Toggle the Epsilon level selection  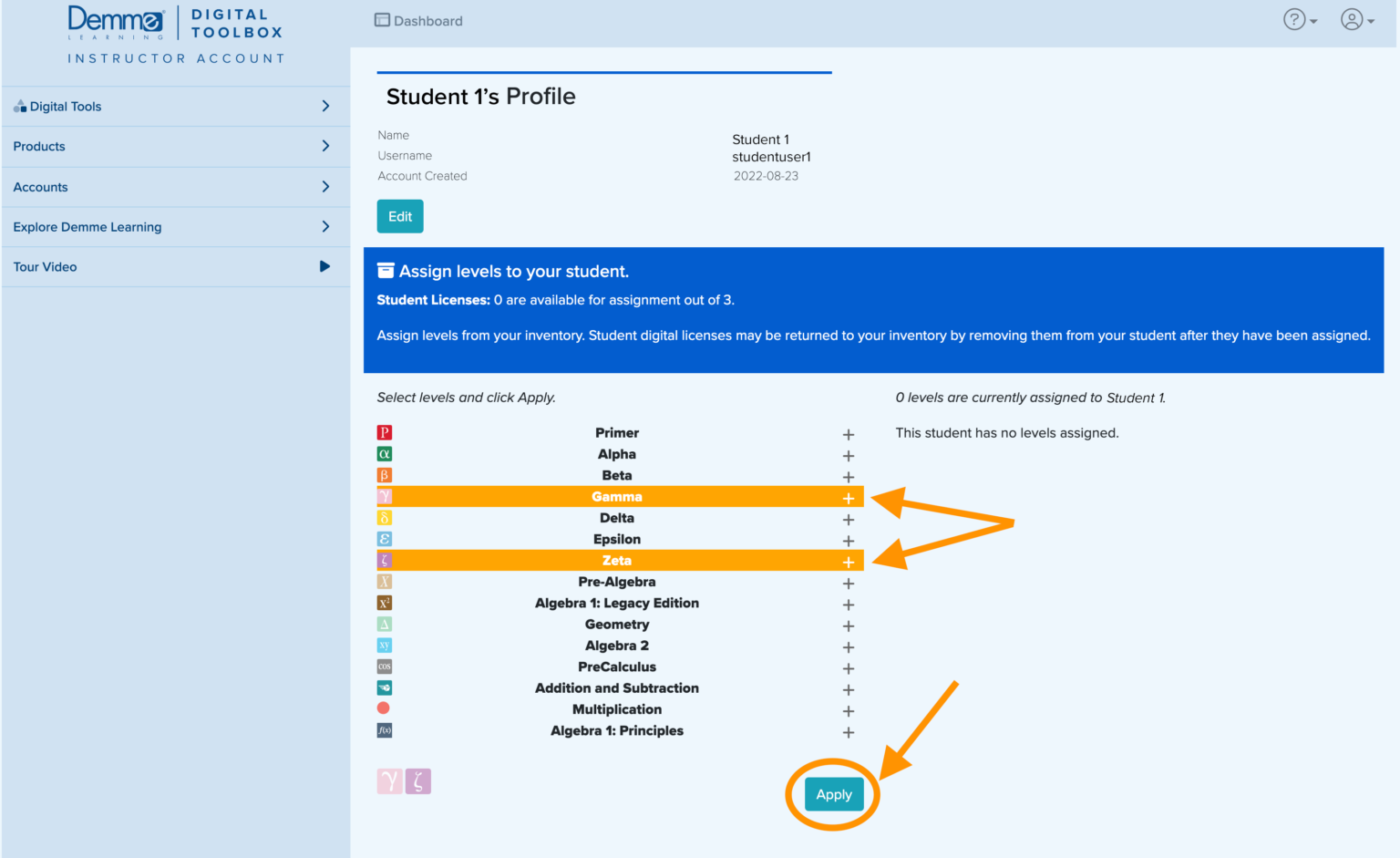[x=617, y=539]
